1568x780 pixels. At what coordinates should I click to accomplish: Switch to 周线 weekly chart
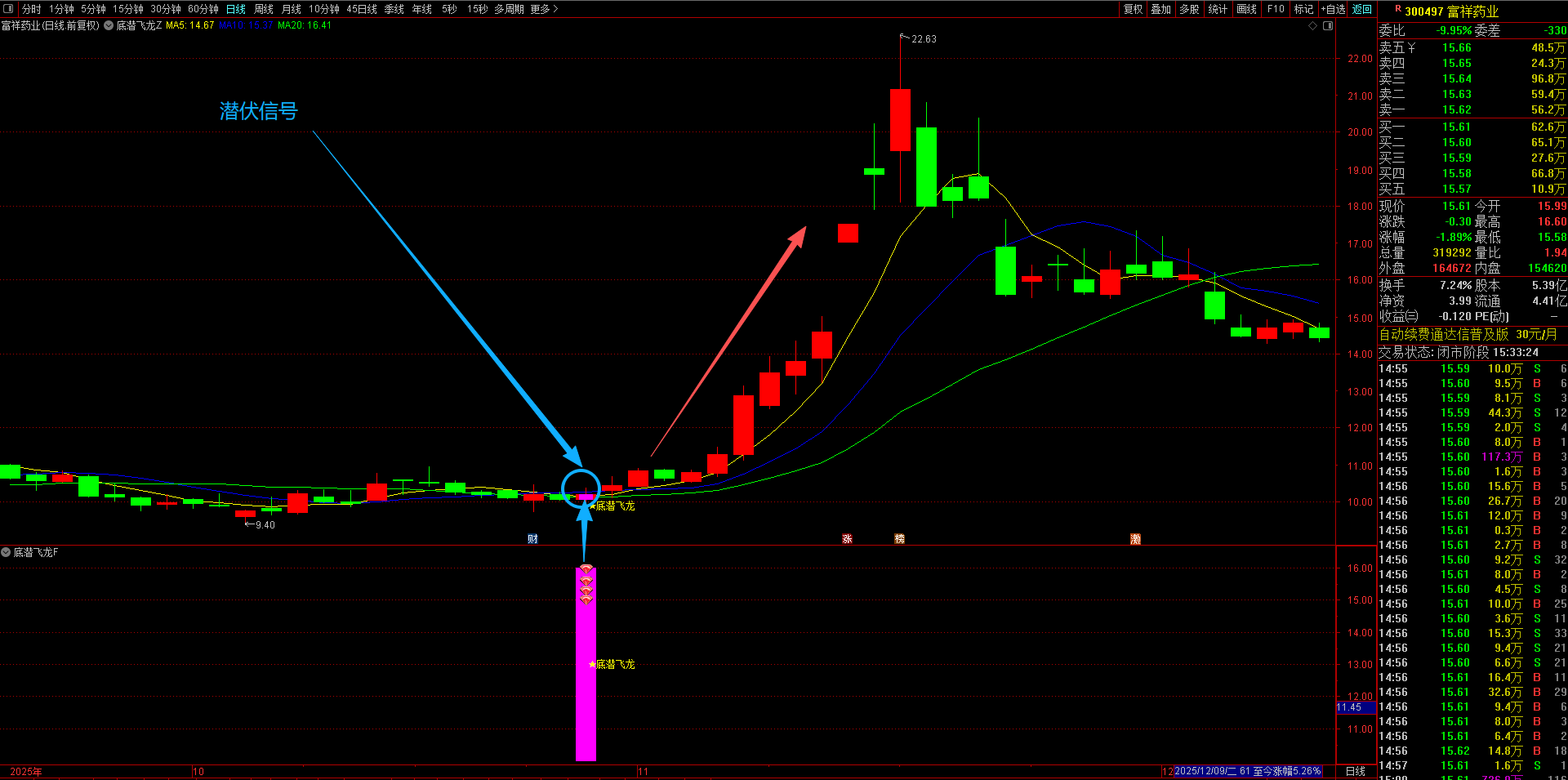point(264,9)
